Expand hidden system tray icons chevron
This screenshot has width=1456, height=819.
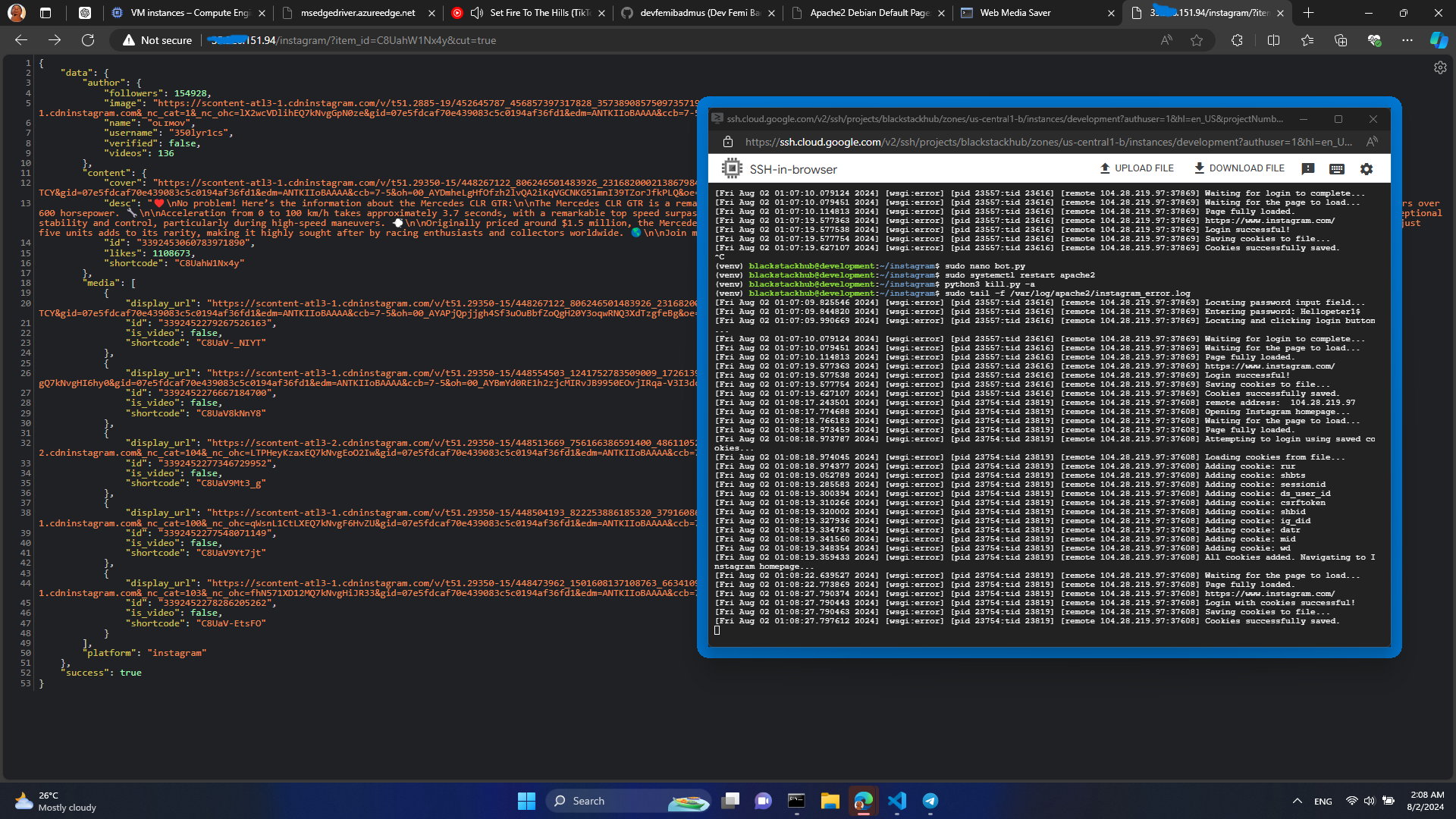[x=1298, y=801]
